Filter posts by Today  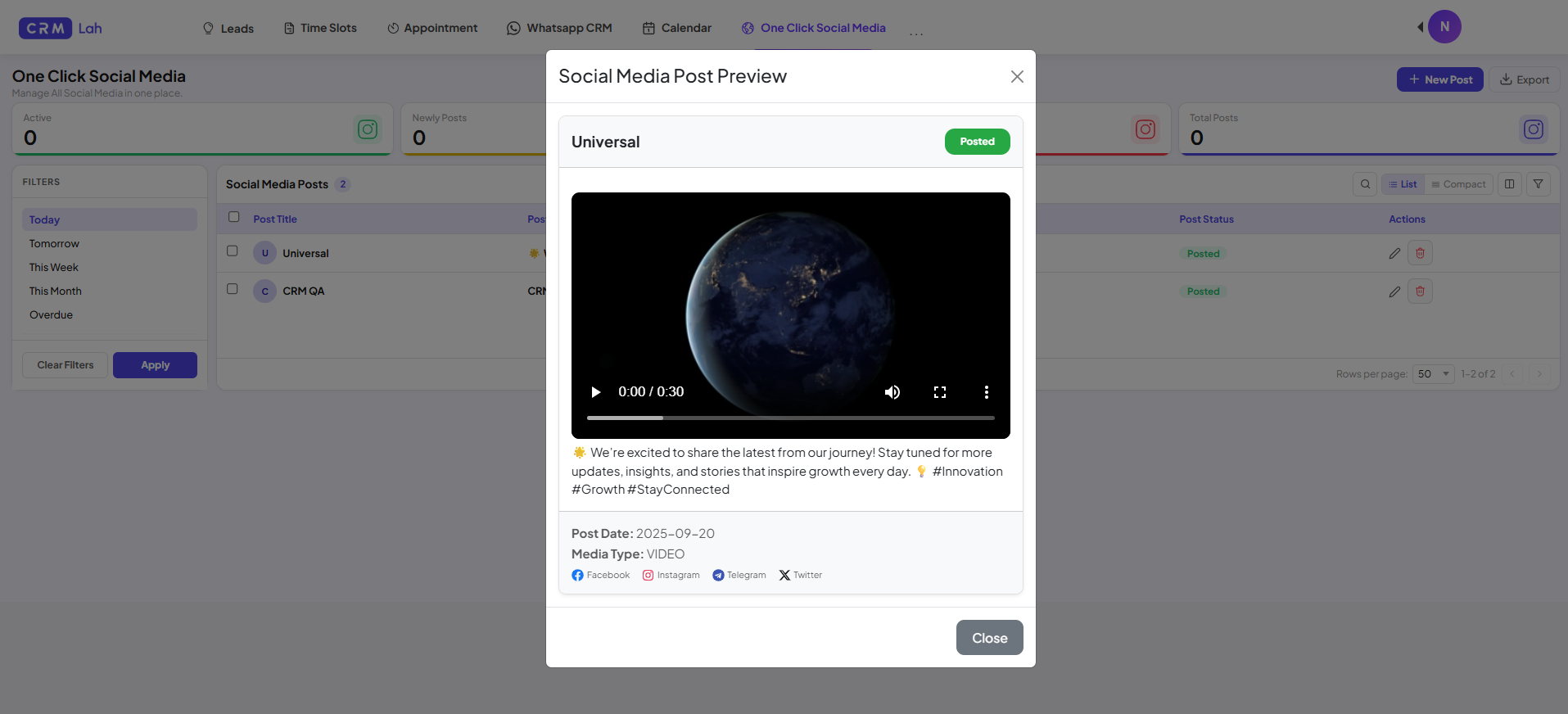click(110, 219)
